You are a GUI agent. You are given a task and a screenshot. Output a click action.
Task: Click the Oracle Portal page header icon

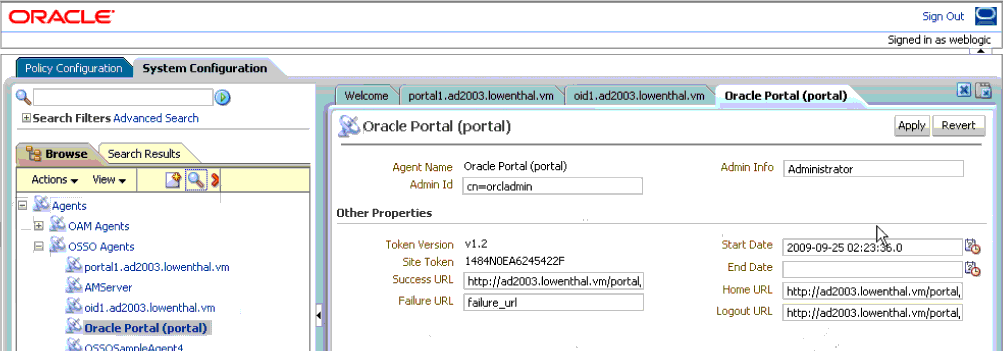350,126
